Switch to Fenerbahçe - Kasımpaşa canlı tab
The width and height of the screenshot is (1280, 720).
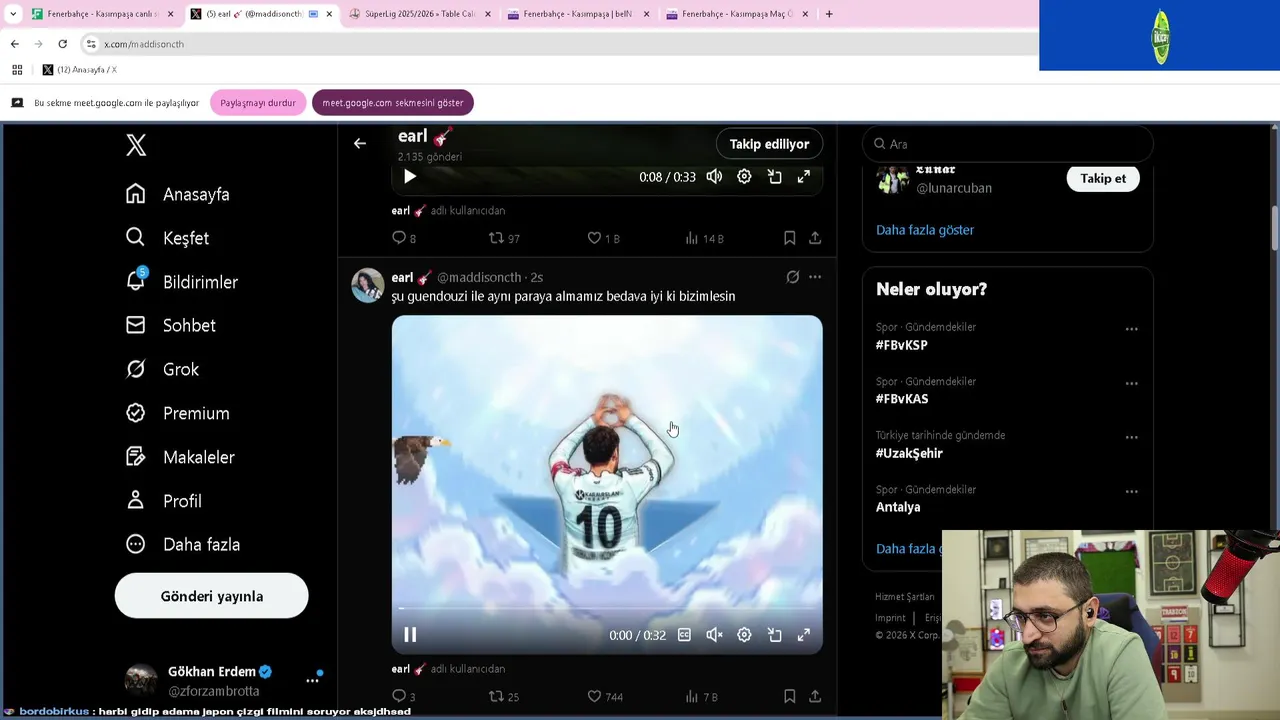tap(101, 14)
